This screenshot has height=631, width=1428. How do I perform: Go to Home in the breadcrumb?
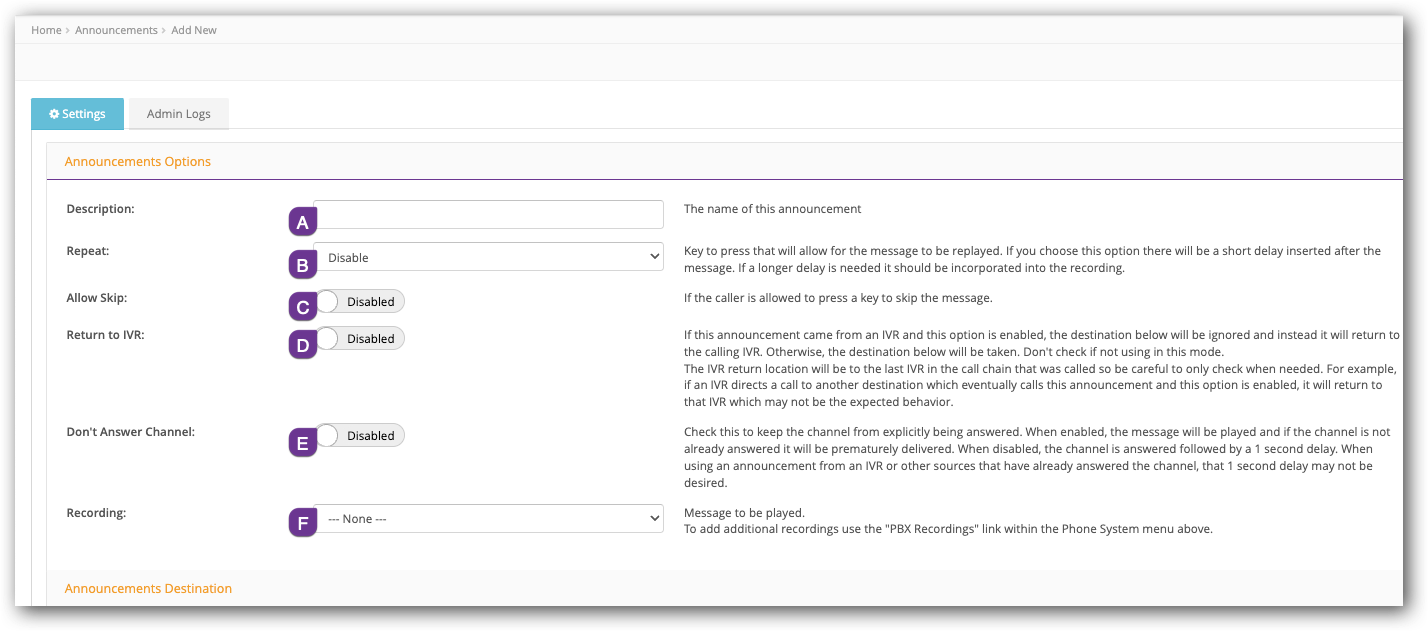(46, 30)
